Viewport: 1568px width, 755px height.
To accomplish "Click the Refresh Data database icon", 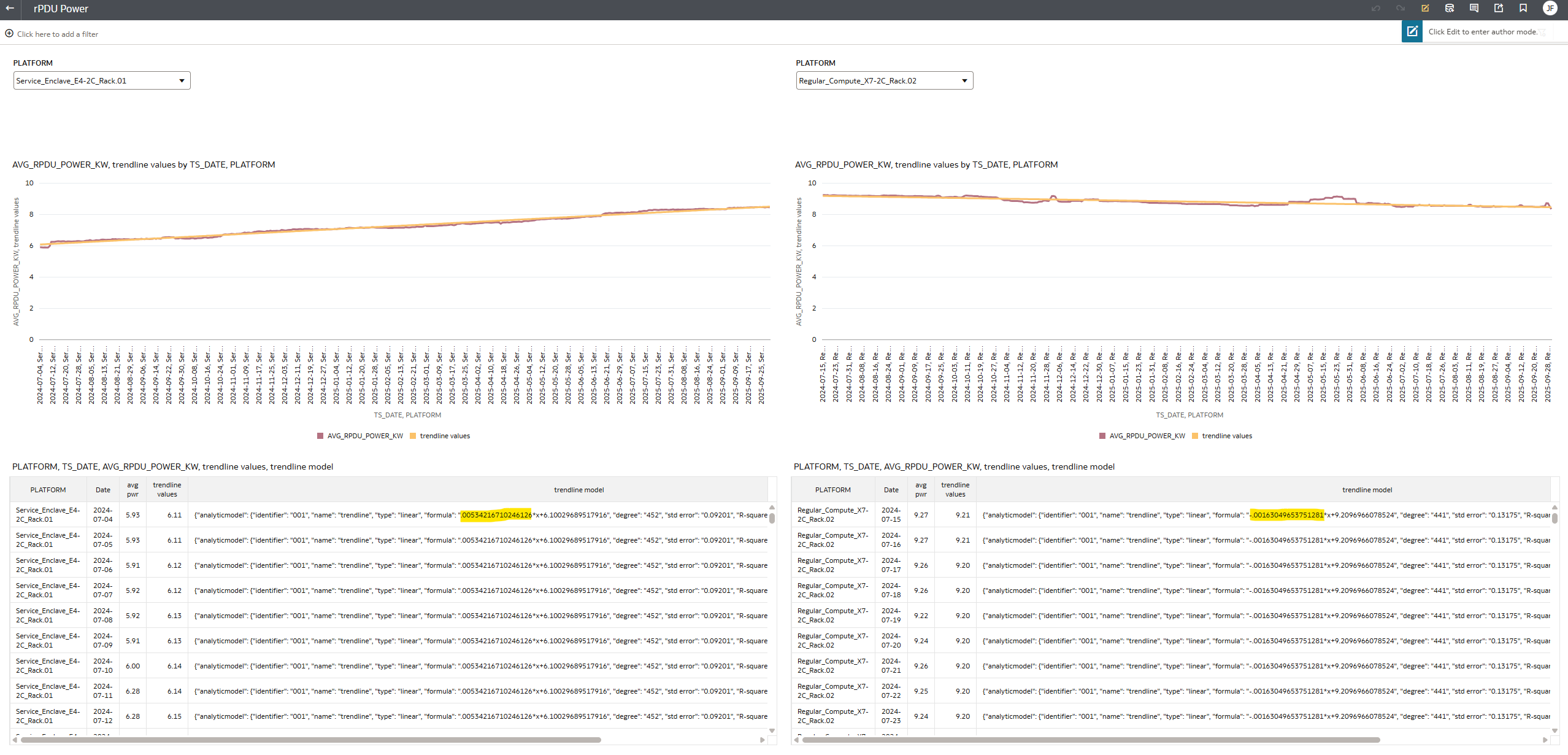I will pos(1449,9).
